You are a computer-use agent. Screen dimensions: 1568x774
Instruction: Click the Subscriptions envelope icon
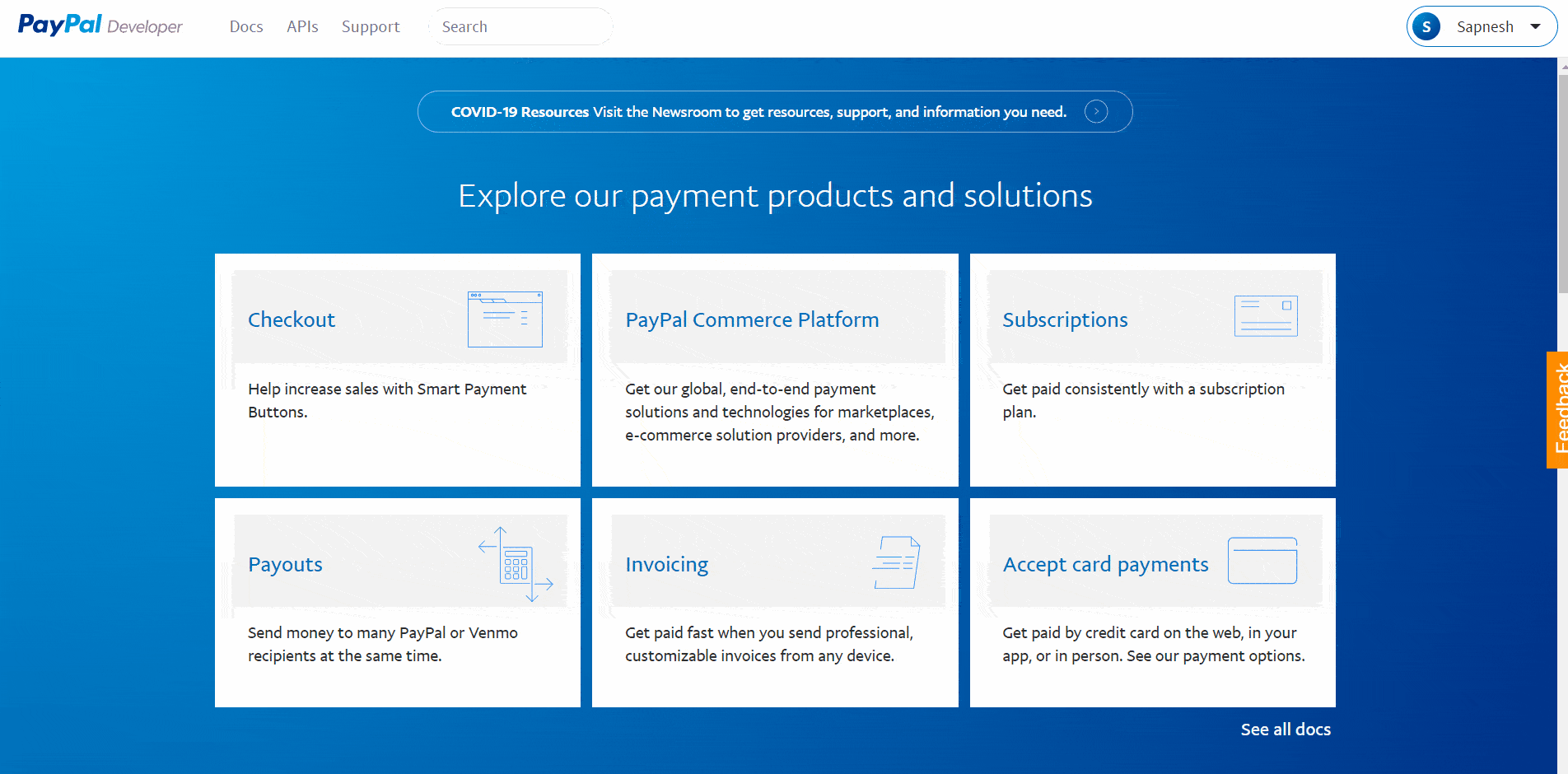(x=1266, y=316)
